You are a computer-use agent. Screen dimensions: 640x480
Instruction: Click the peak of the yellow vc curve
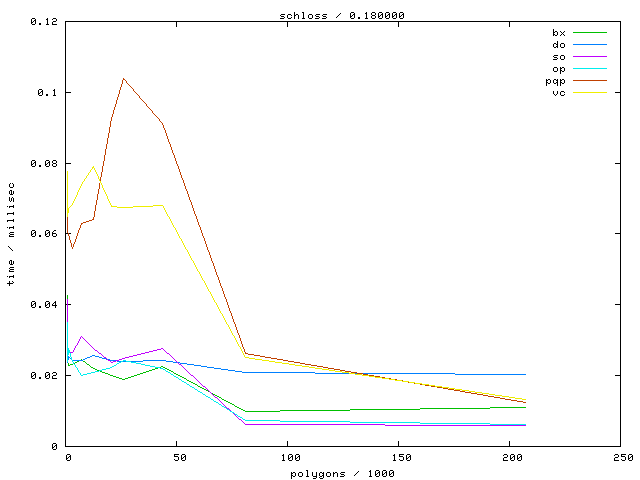pos(93,167)
